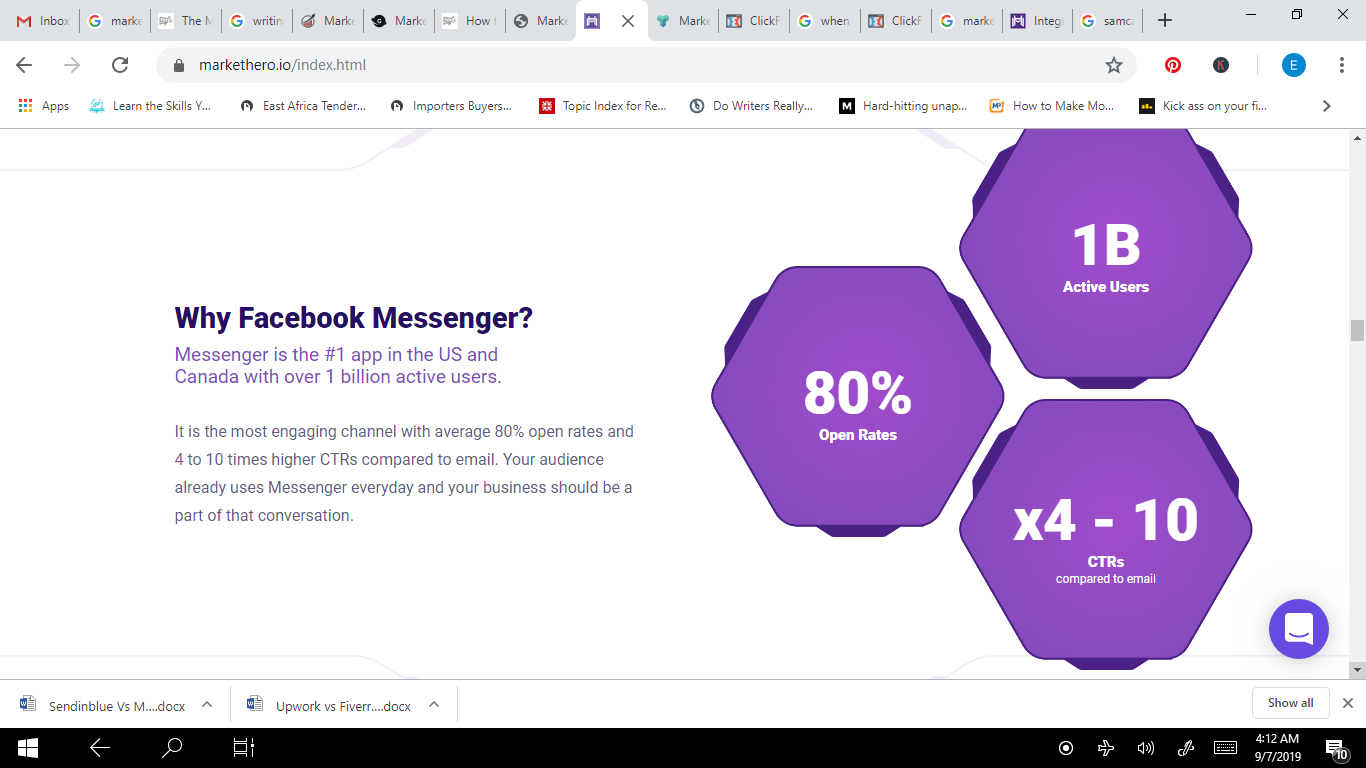Click the scrollbar up arrow
Image resolution: width=1366 pixels, height=768 pixels.
[x=1357, y=137]
